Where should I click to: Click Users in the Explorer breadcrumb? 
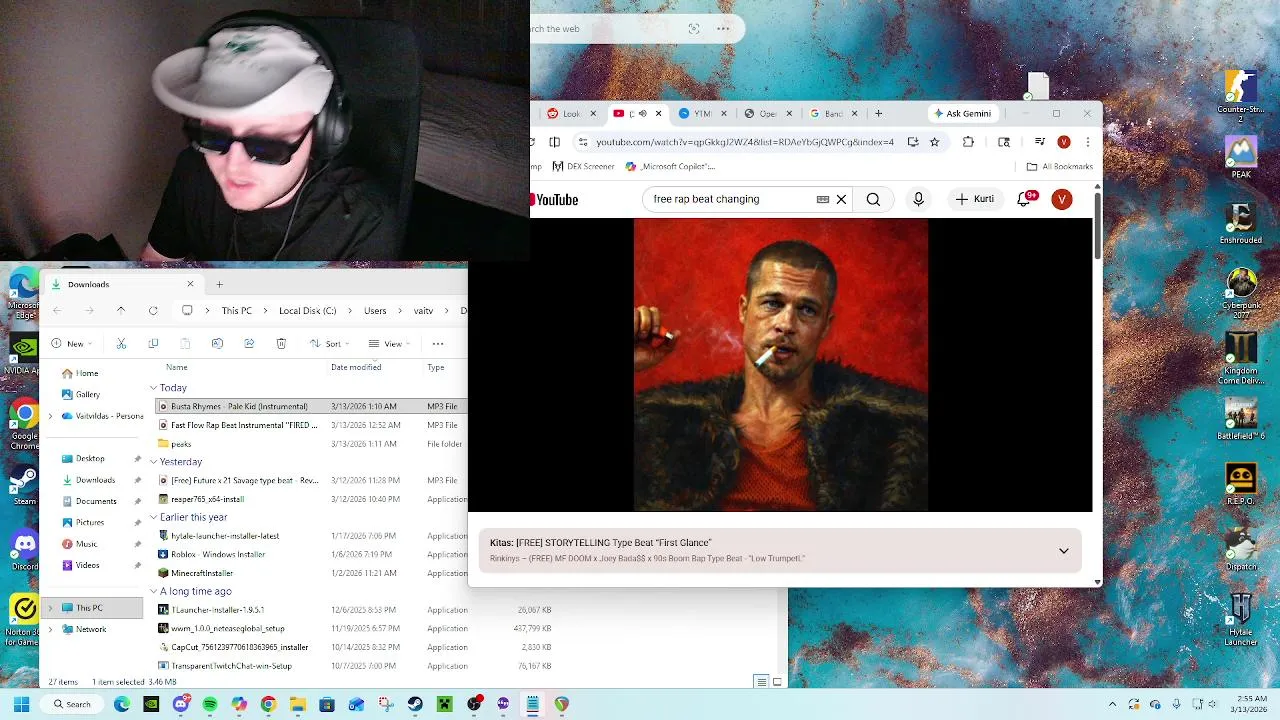[375, 311]
